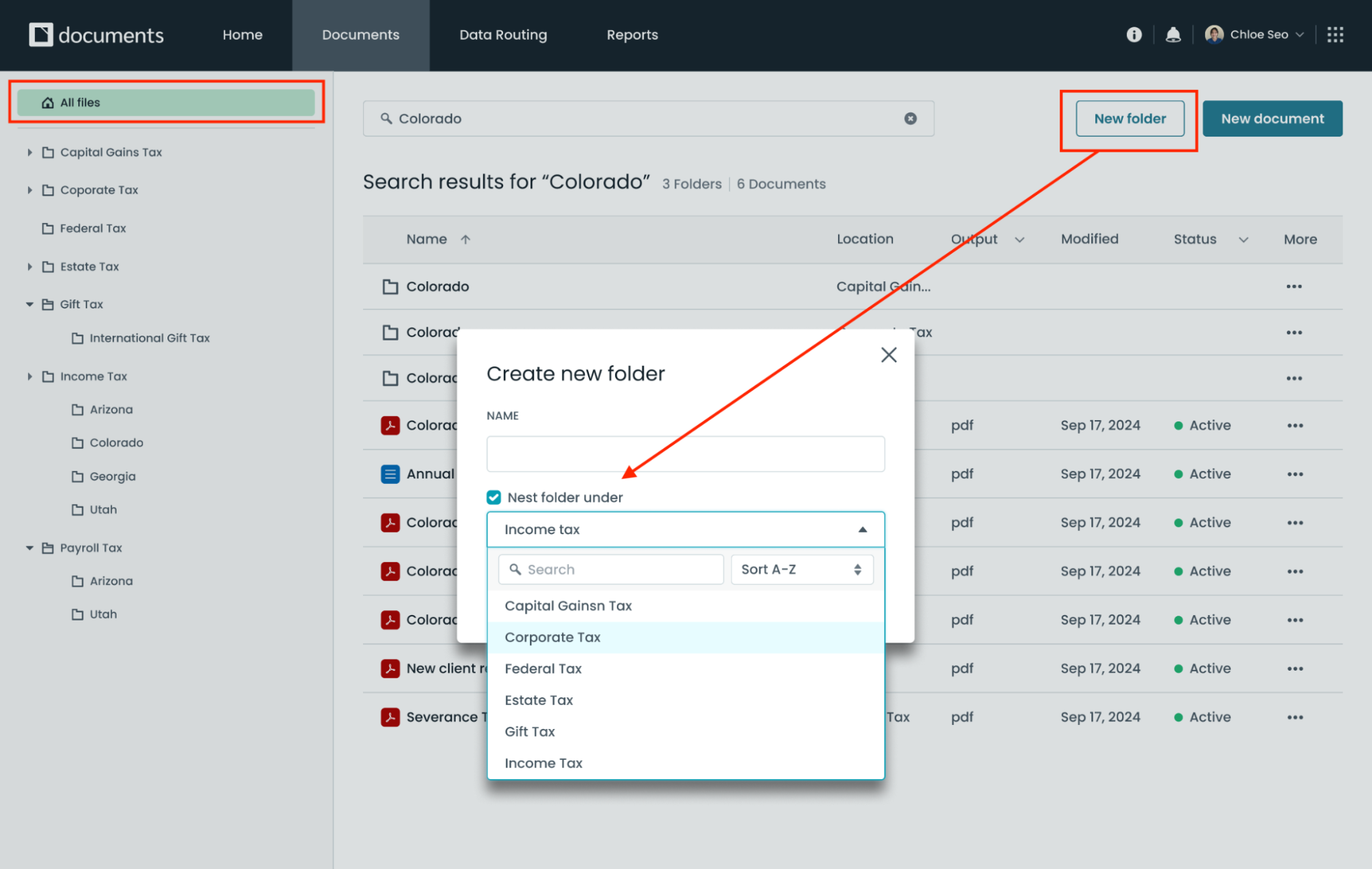Screen dimensions: 1372x869
Task: Open more options for Colorado folder row
Action: 1294,287
